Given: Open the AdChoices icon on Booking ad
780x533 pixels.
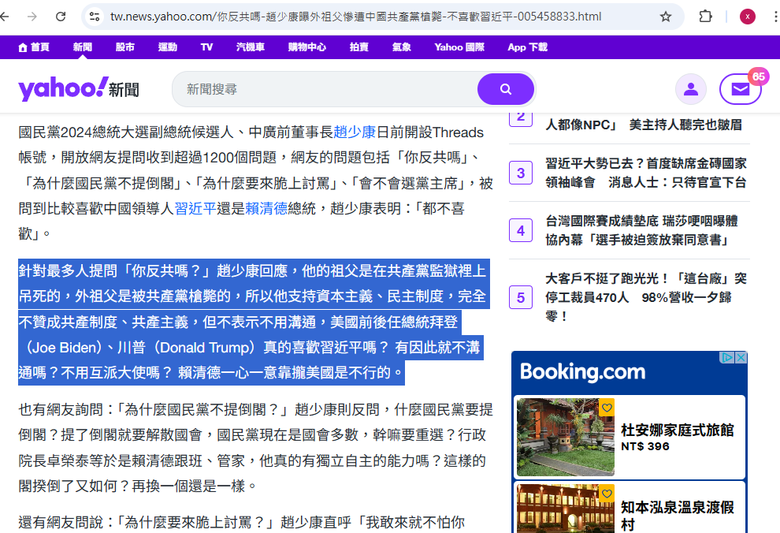Looking at the screenshot, I should click(728, 357).
